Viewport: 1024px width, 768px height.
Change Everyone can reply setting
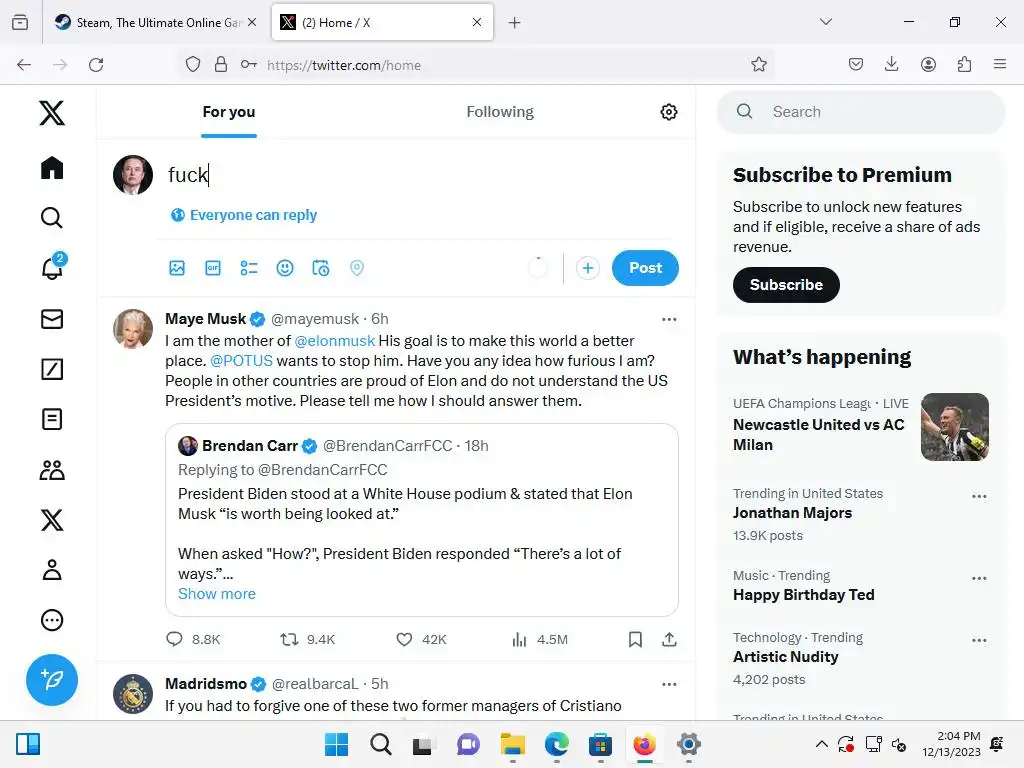click(x=244, y=215)
